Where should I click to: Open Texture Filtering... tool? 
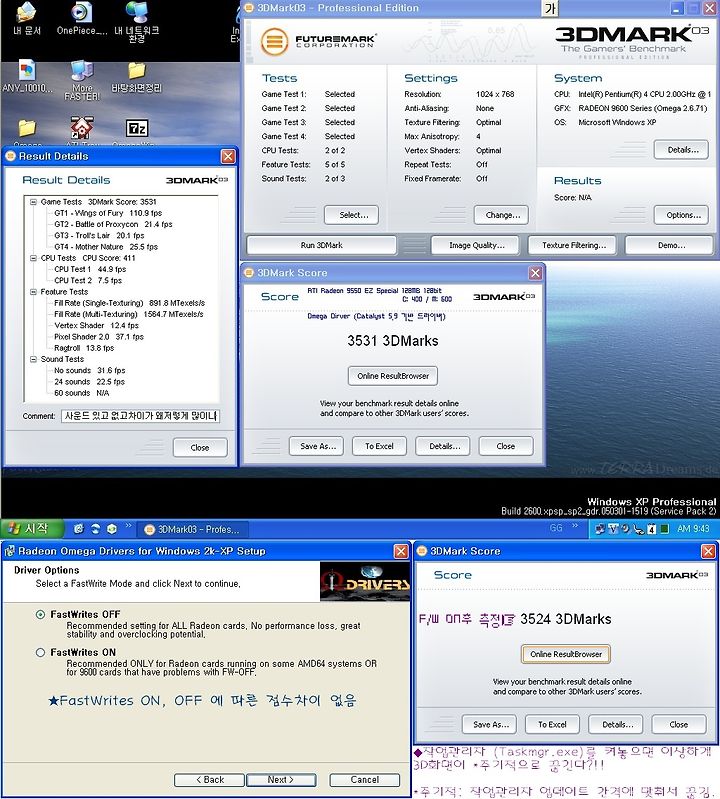point(572,245)
